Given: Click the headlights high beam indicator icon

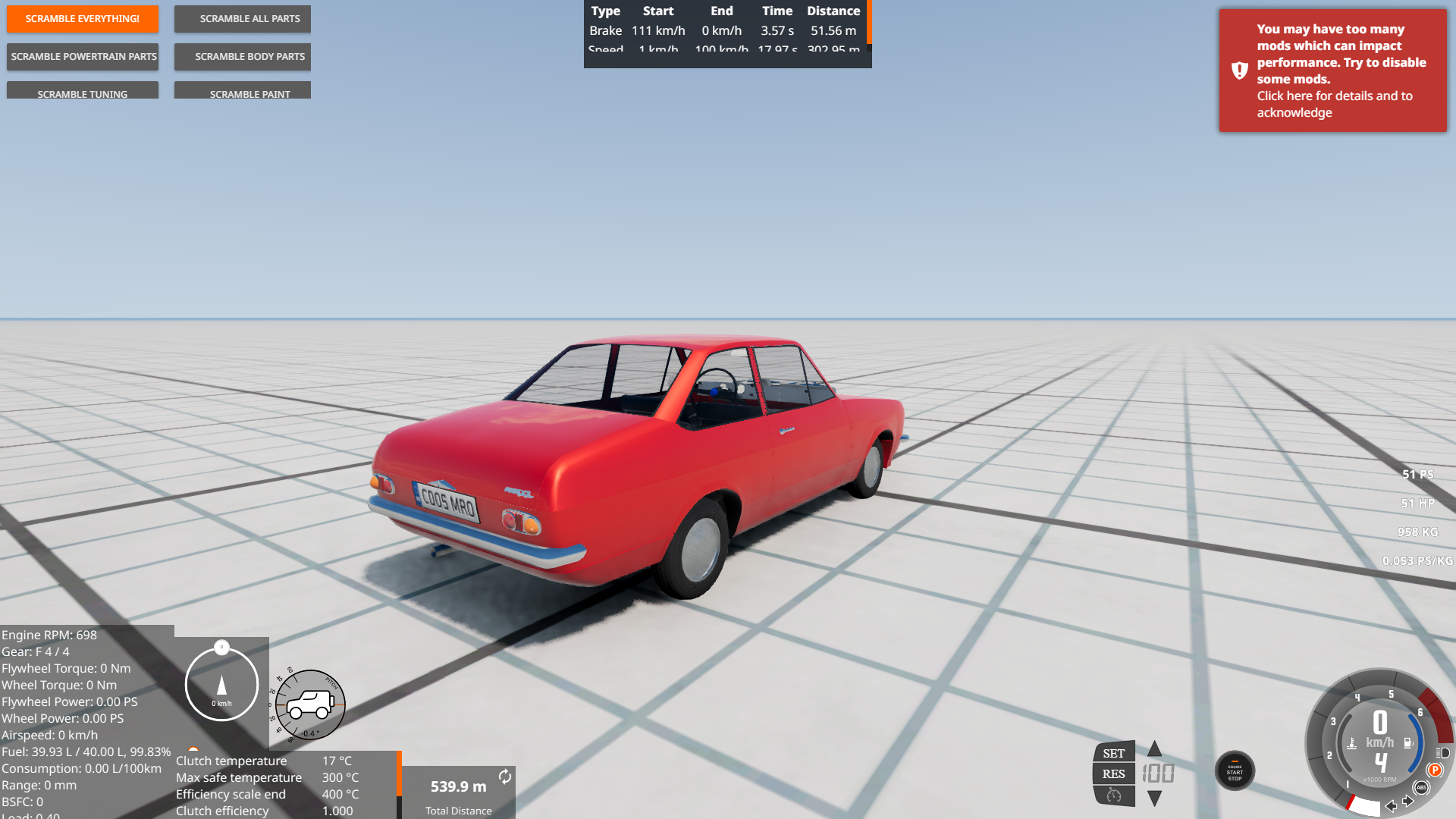Looking at the screenshot, I should point(1443,753).
